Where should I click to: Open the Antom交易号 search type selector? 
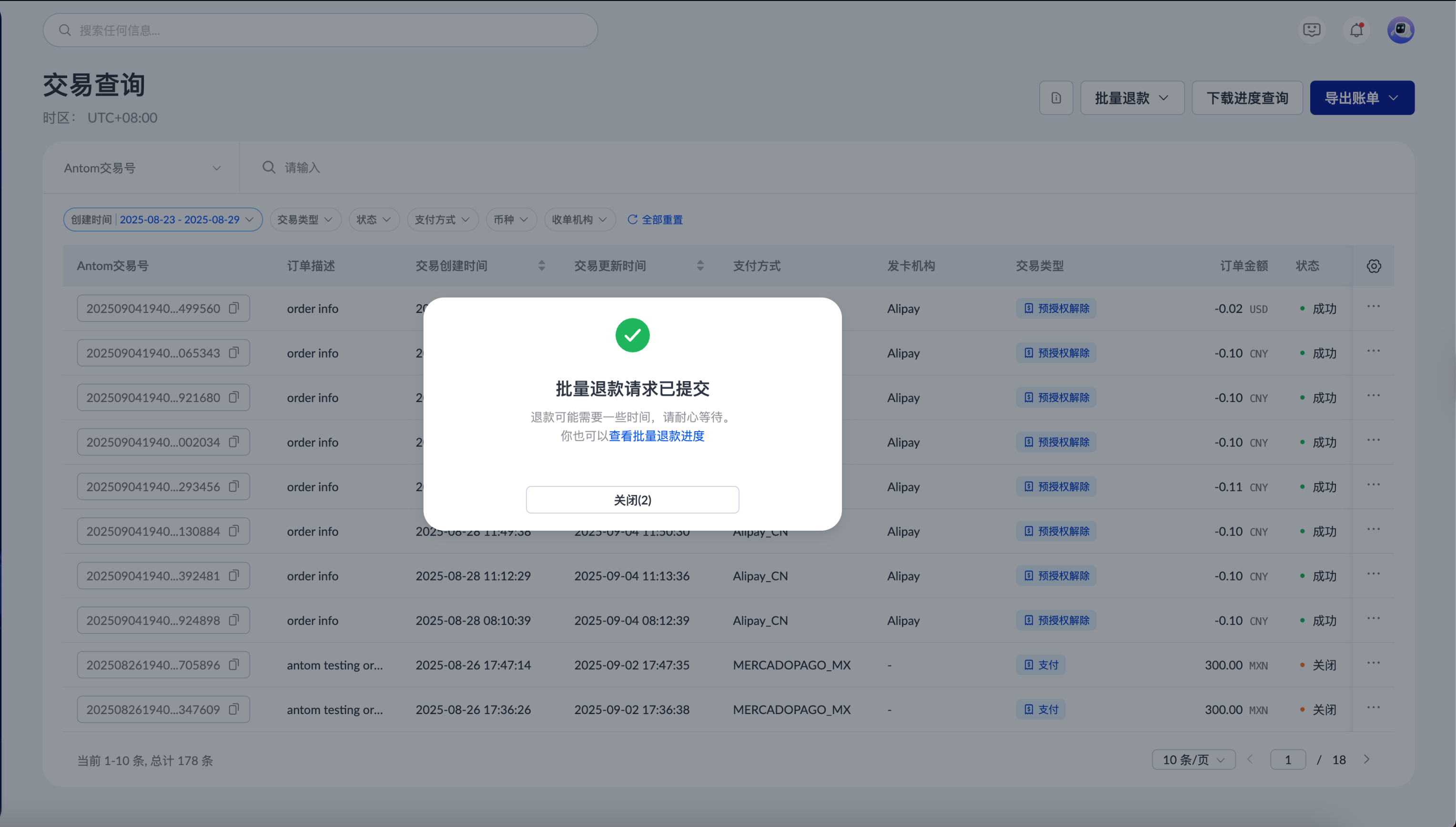(142, 168)
